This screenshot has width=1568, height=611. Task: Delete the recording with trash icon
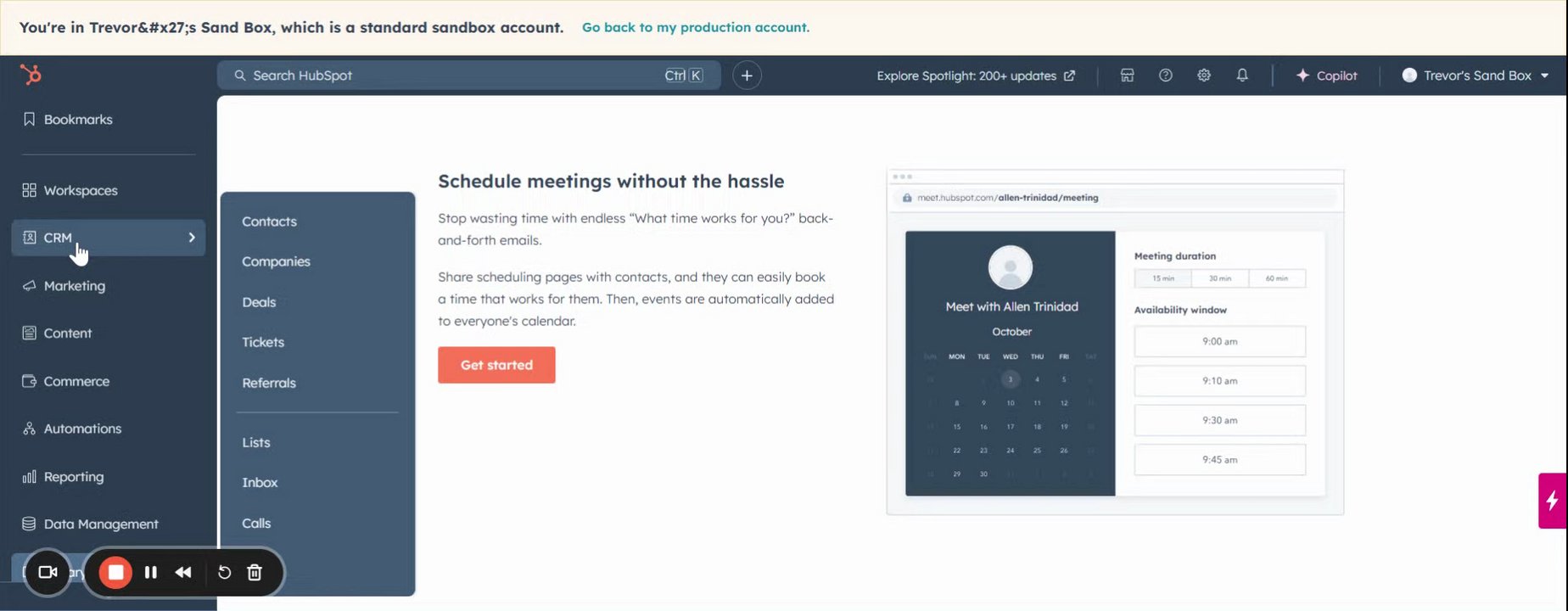(255, 573)
